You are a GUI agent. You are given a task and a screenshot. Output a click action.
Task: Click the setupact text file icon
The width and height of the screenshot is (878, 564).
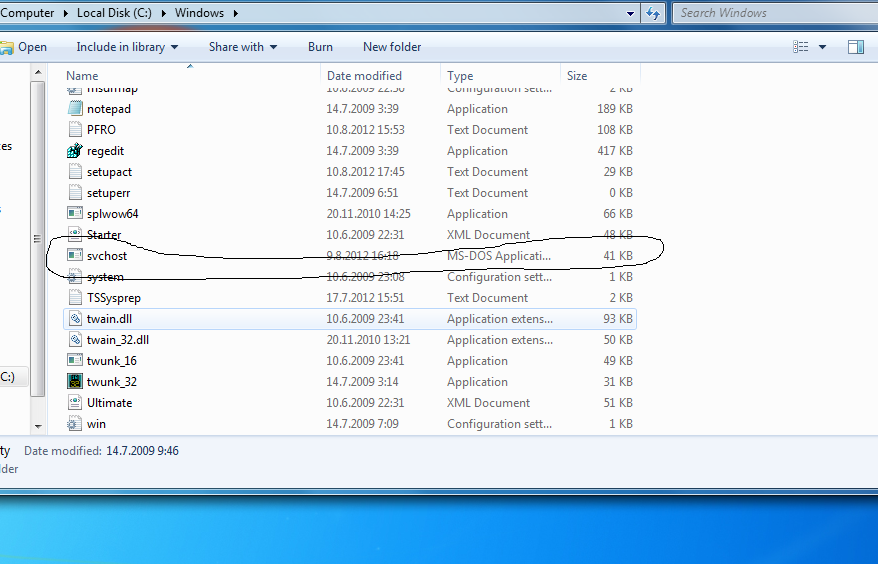click(x=75, y=171)
